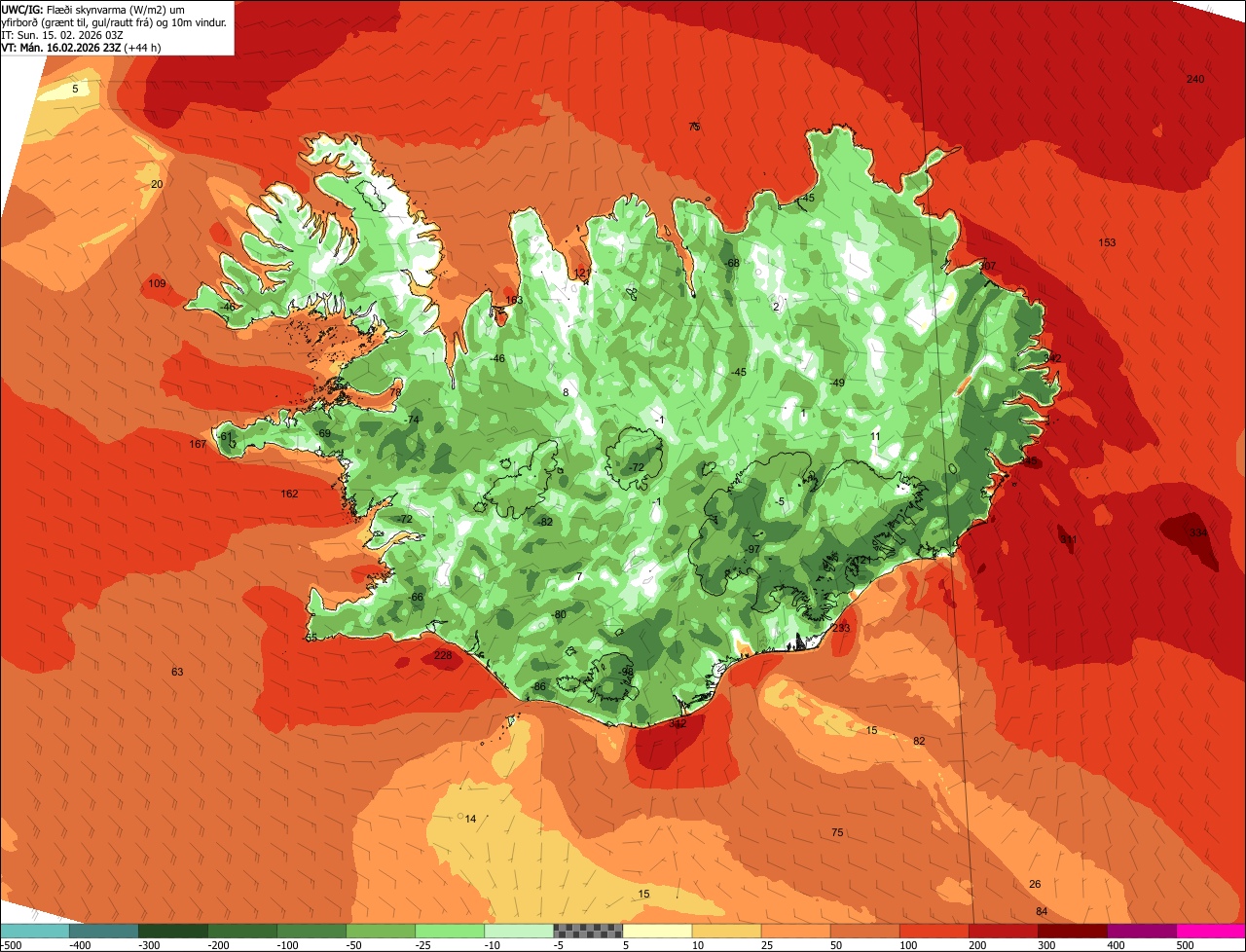Click the map value '-97'

(751, 549)
